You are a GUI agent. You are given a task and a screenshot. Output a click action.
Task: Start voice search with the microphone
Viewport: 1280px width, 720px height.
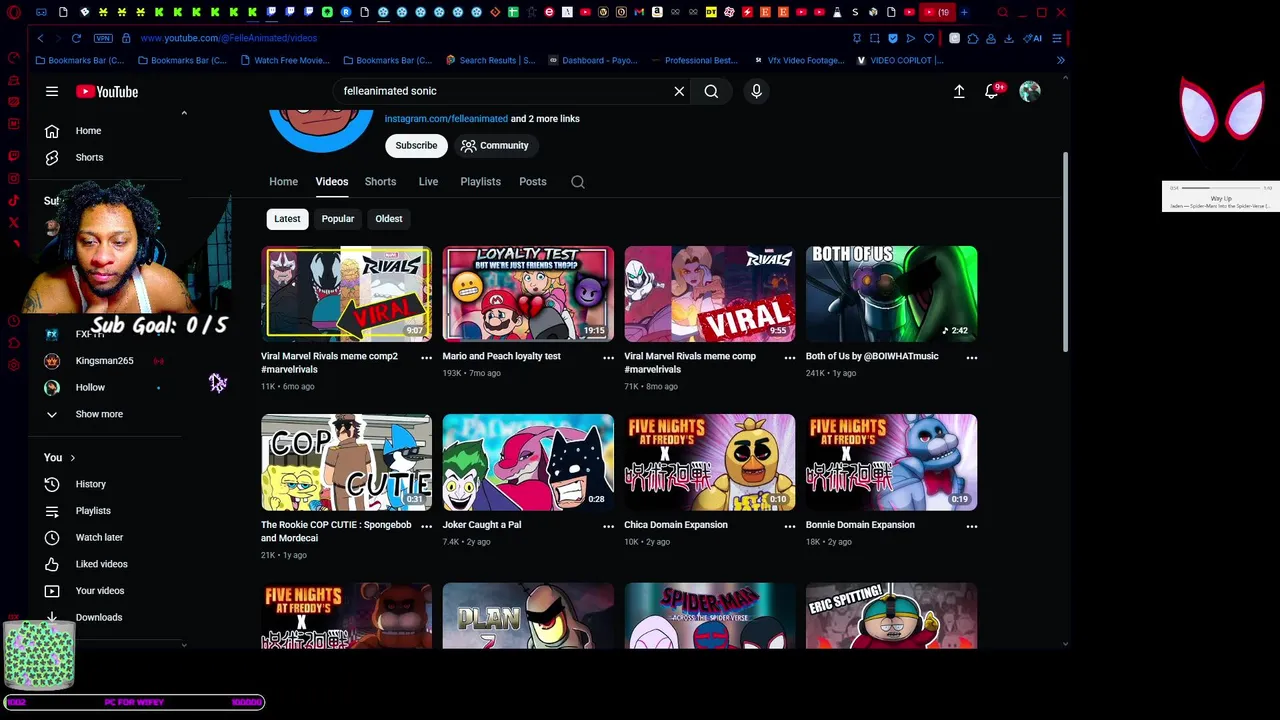click(x=756, y=91)
